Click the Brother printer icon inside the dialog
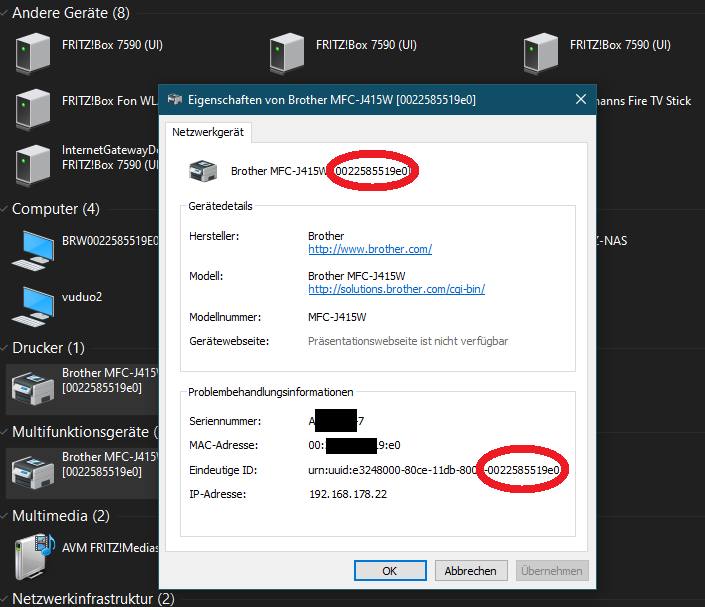This screenshot has height=607, width=705. 203,171
